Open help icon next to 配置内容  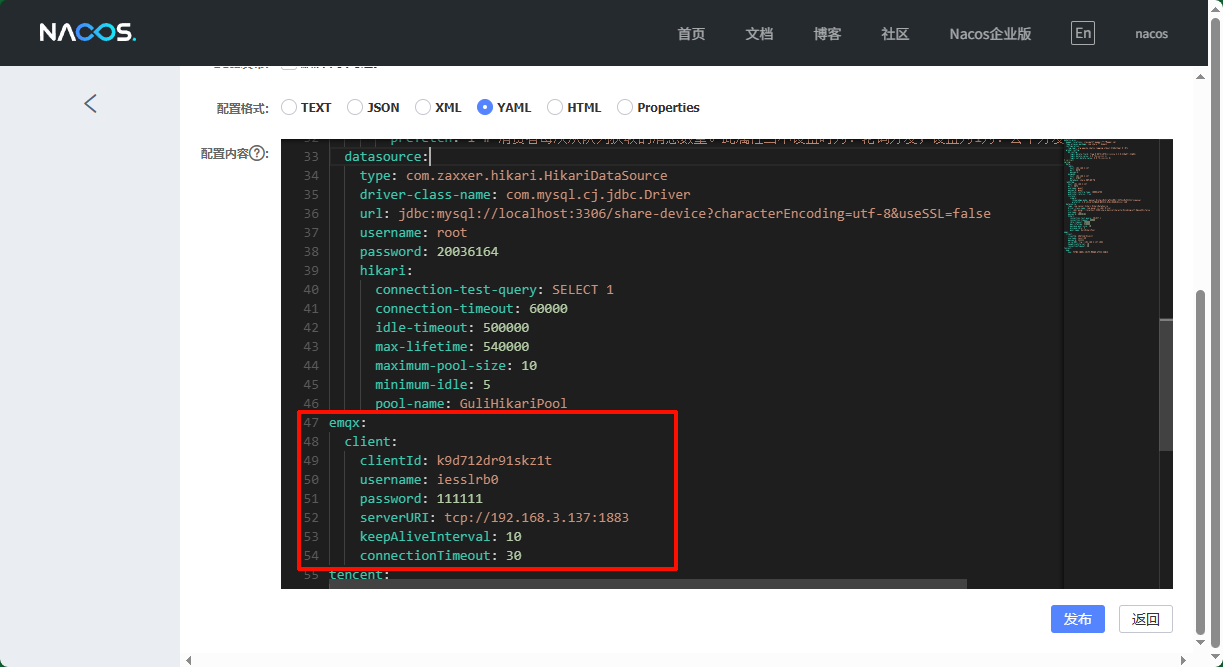258,153
